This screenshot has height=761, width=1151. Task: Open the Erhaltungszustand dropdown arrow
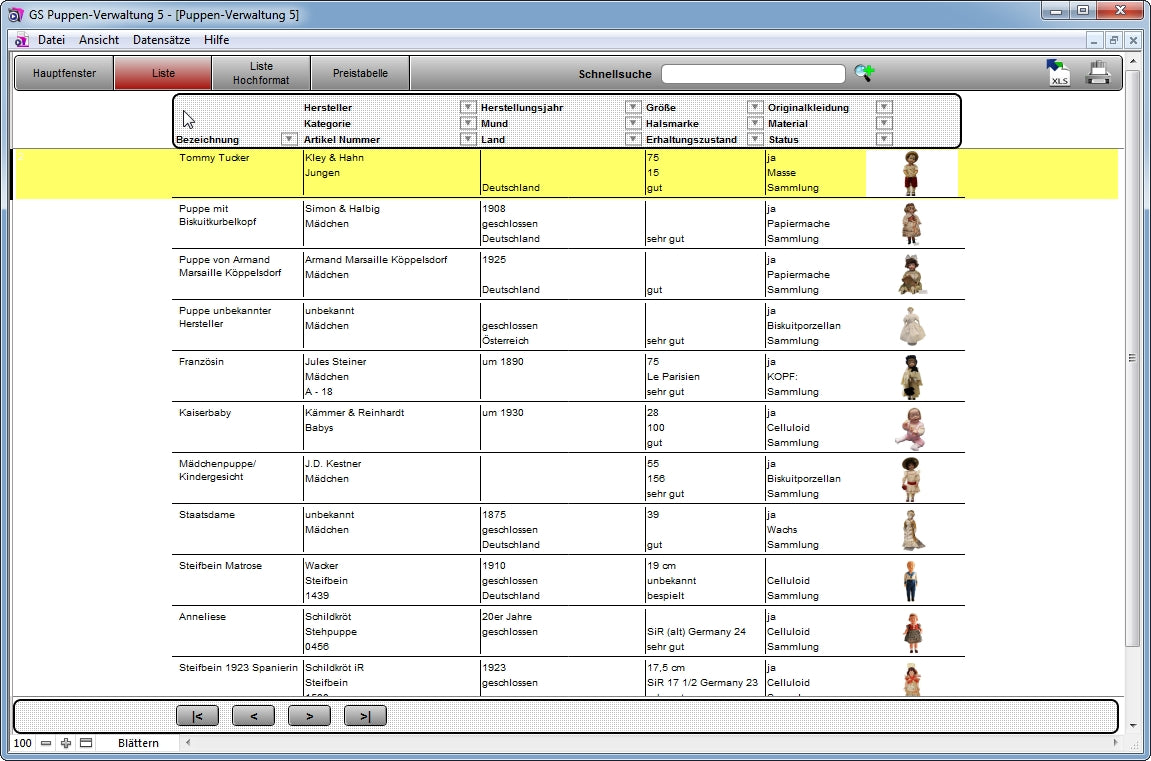coord(755,139)
